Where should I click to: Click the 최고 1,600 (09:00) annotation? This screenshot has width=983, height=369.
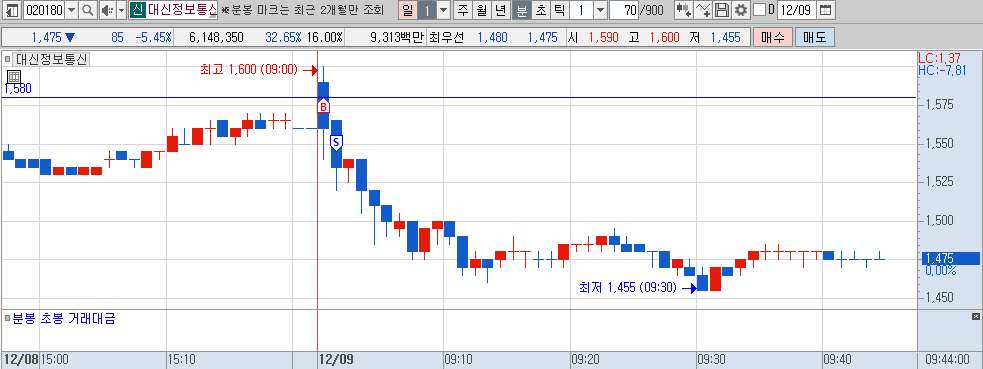coord(250,70)
